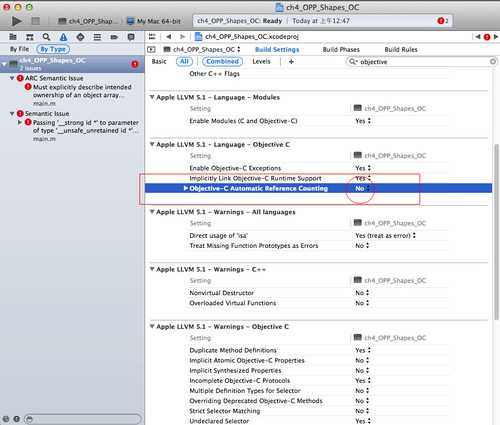Open the Find navigator magnifier icon
500x425 pixels.
[x=47, y=37]
